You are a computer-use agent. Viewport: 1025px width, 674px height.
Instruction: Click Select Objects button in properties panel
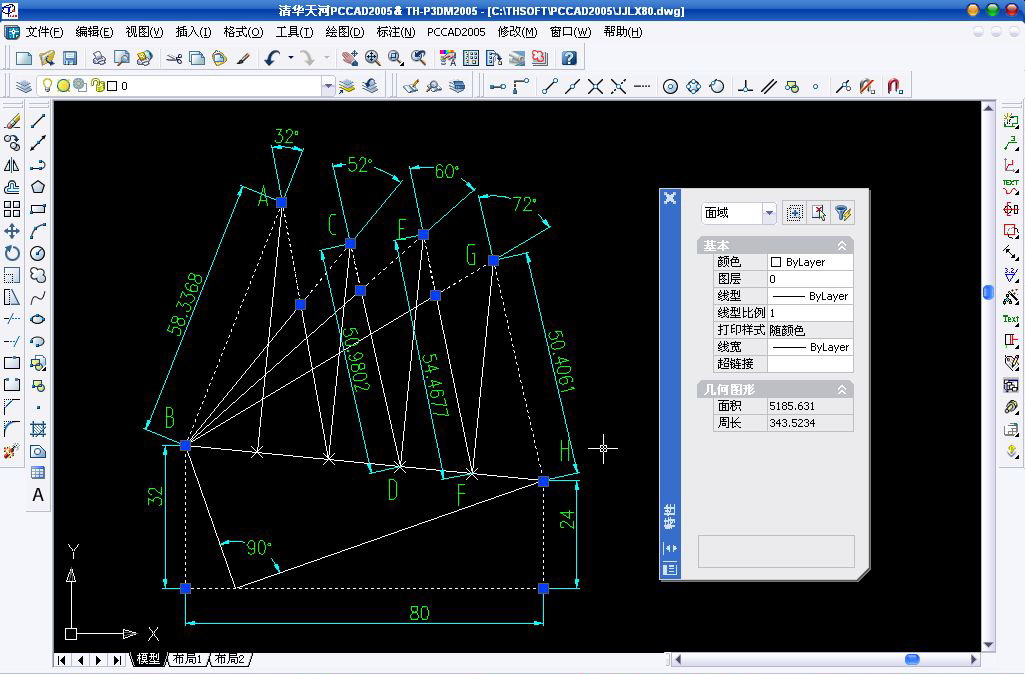pyautogui.click(x=818, y=212)
